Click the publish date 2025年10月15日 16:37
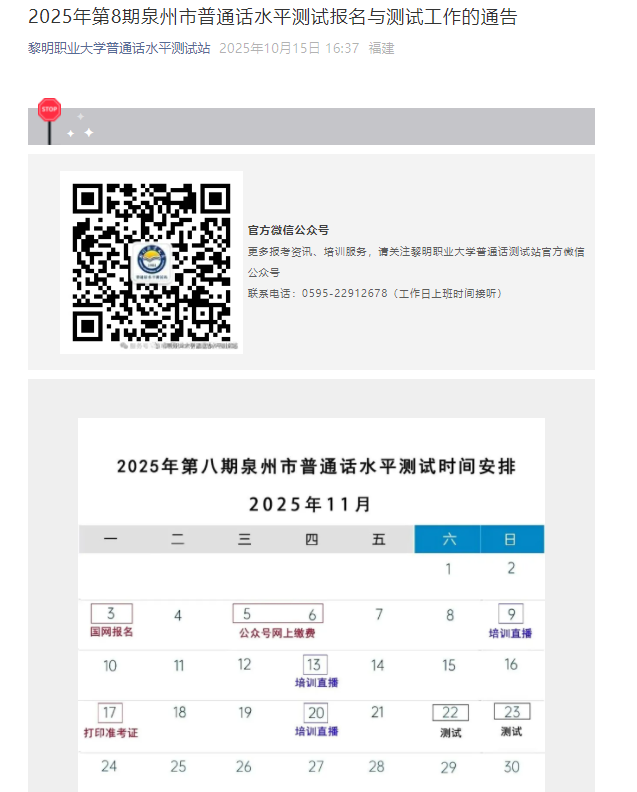The width and height of the screenshot is (637, 792). coord(288,48)
